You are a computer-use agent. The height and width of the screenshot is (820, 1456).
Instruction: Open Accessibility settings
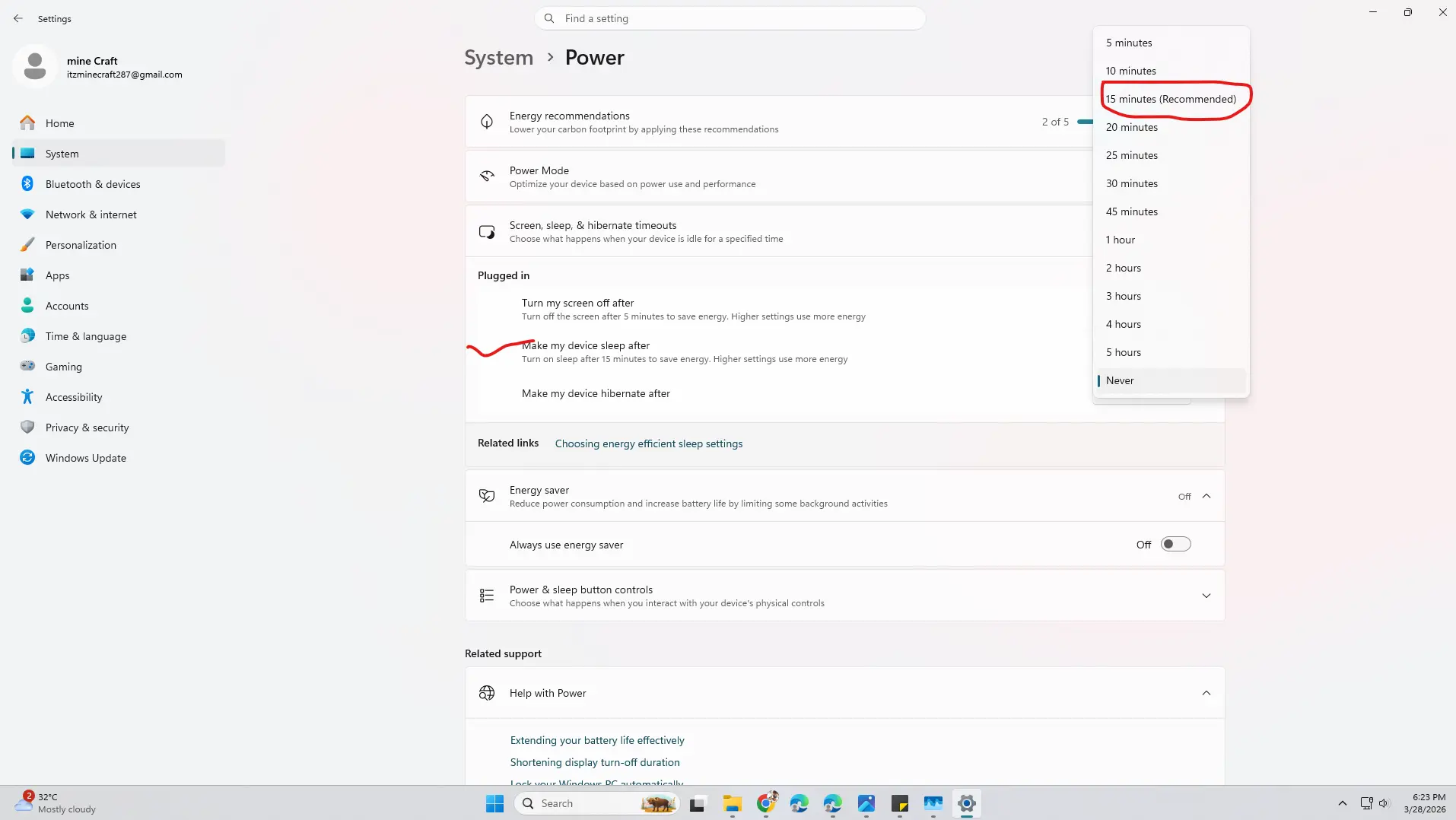coord(73,397)
